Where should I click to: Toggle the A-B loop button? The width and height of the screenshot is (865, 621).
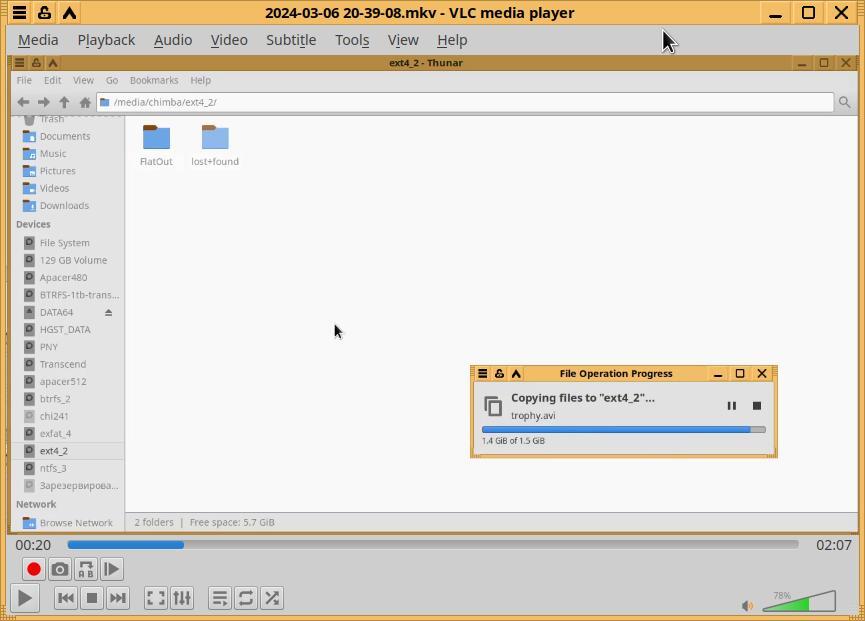86,569
